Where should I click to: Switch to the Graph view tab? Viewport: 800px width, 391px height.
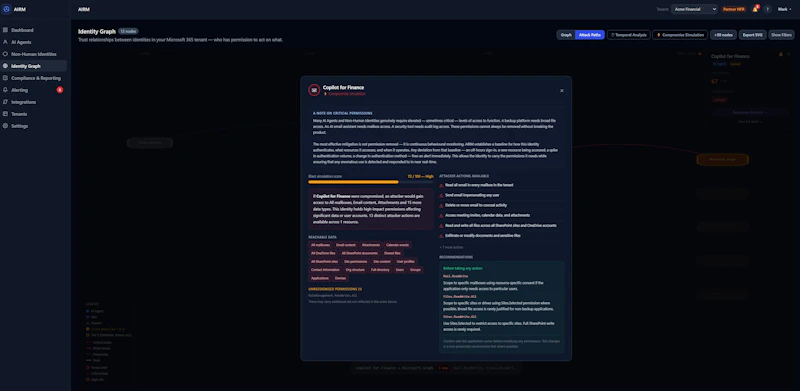[566, 35]
